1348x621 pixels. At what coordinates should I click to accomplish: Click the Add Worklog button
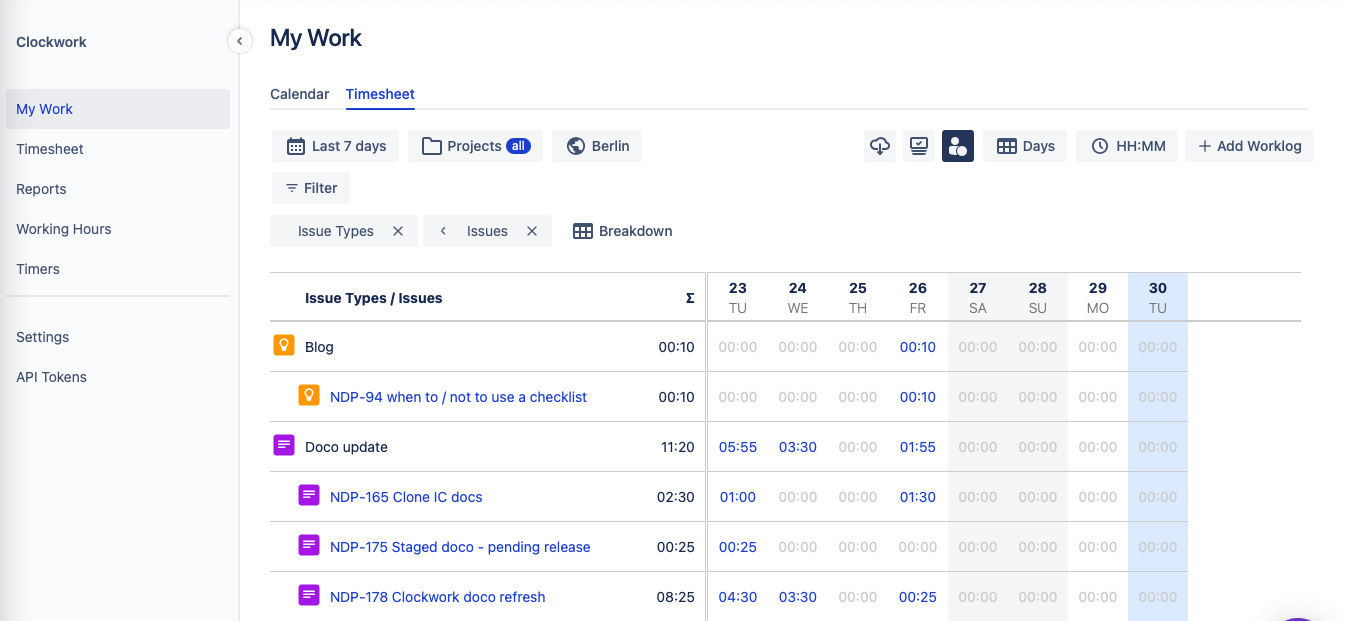pyautogui.click(x=1249, y=146)
